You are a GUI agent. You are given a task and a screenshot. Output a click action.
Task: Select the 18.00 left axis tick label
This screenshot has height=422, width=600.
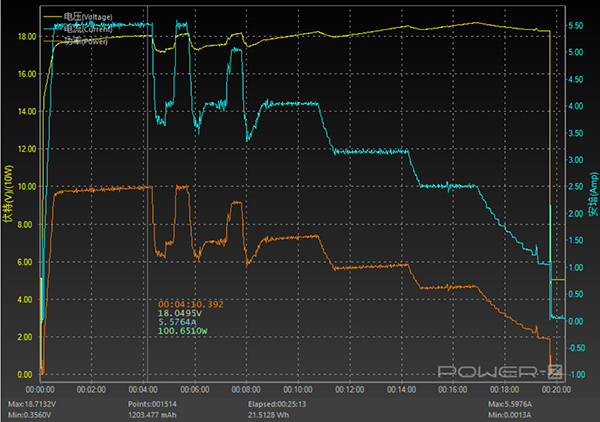coord(26,36)
